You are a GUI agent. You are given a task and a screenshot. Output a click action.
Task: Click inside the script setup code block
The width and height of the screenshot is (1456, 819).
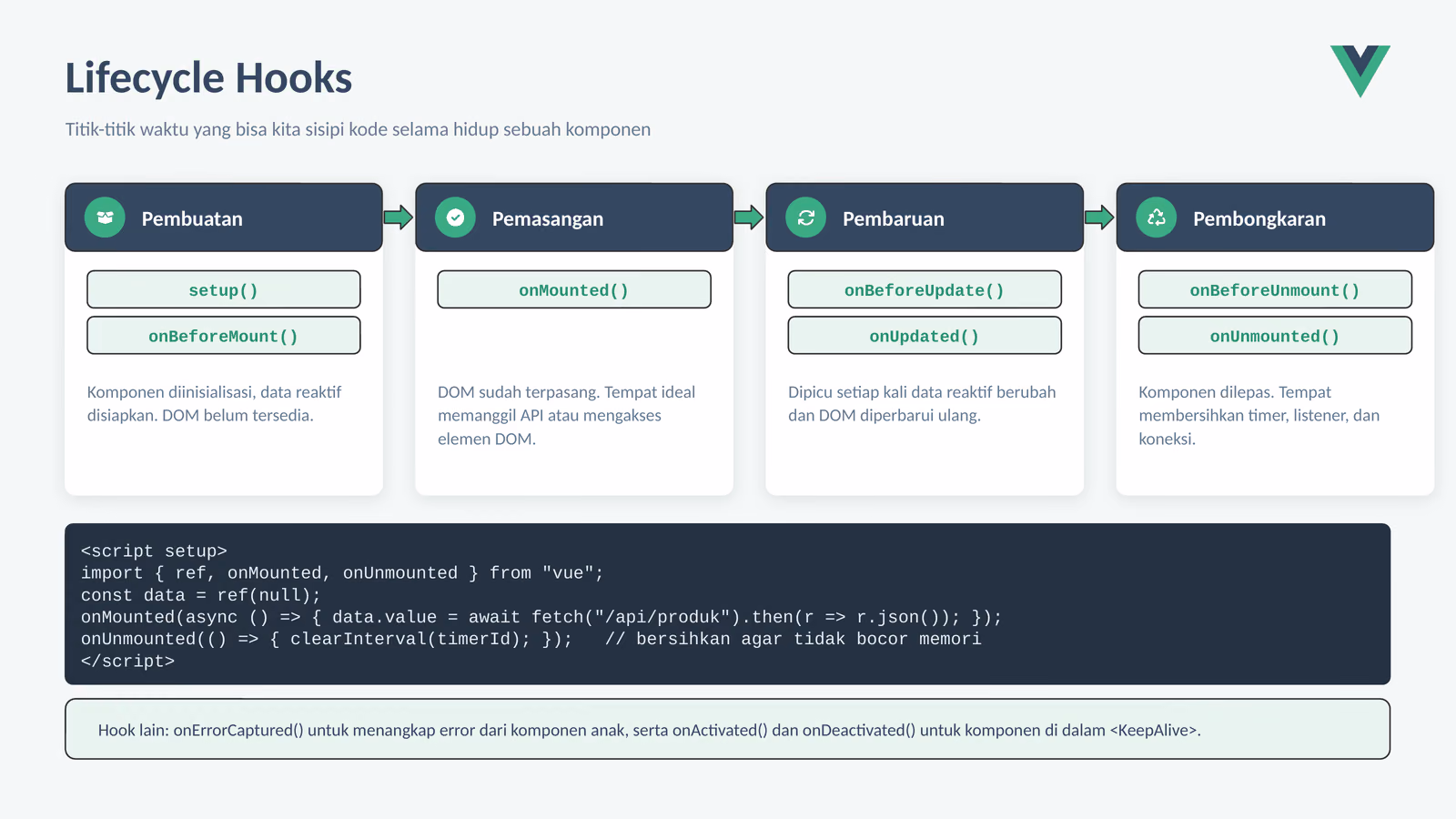point(727,604)
